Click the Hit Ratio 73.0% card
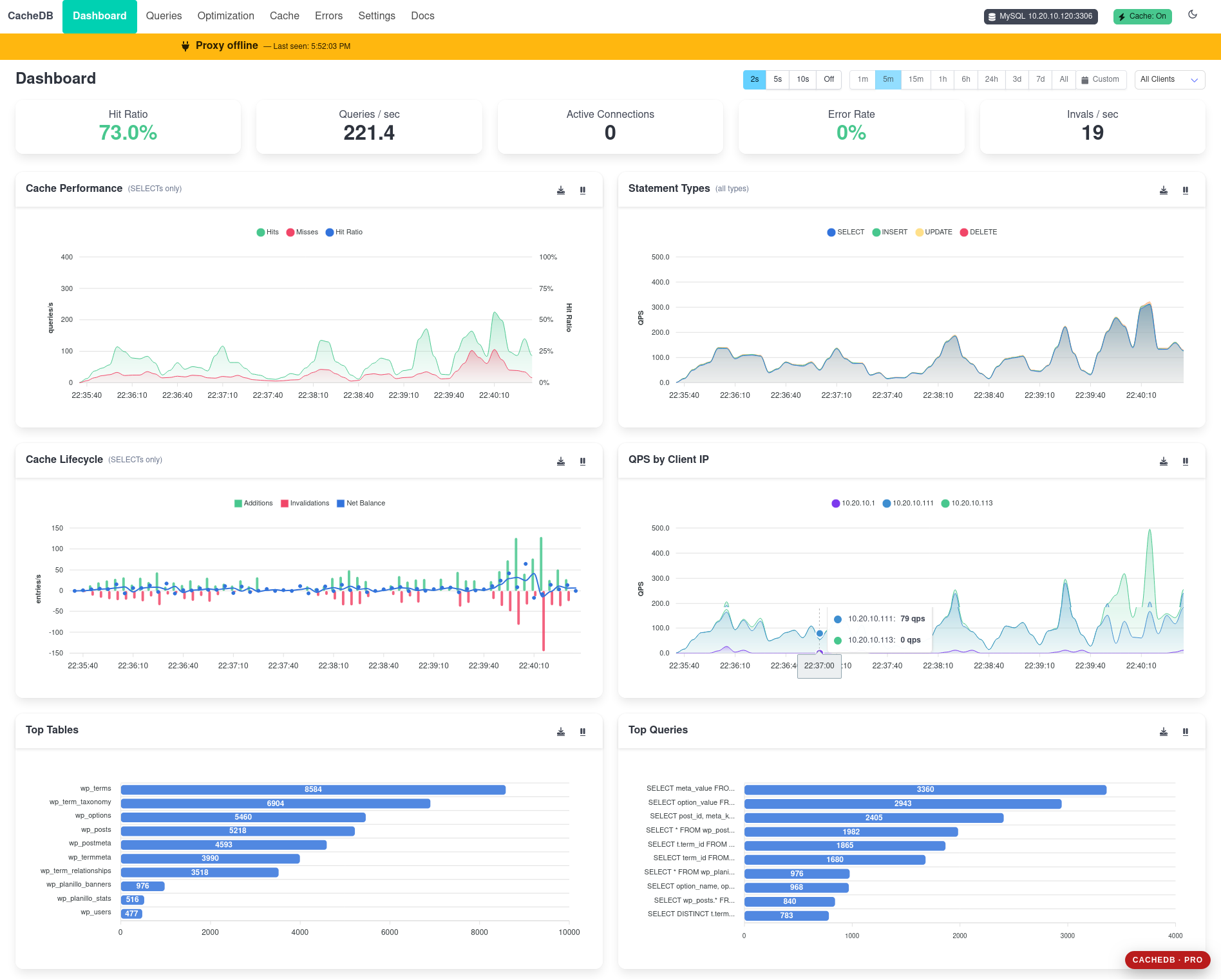This screenshot has height=980, width=1221. [x=128, y=127]
